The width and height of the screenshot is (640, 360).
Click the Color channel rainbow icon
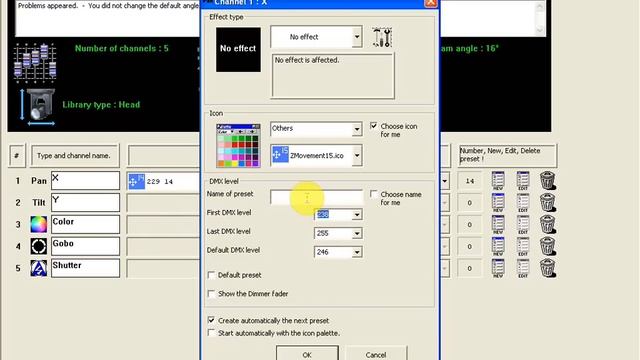click(39, 224)
